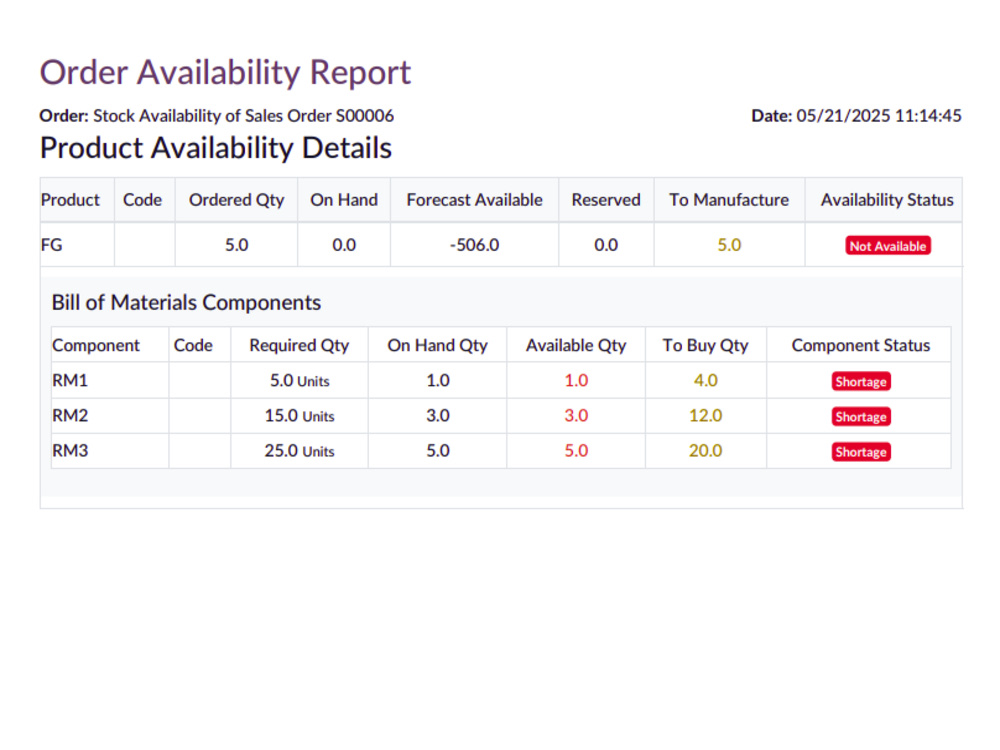Click the Reserved column header
This screenshot has height=750, width=1000.
click(606, 200)
